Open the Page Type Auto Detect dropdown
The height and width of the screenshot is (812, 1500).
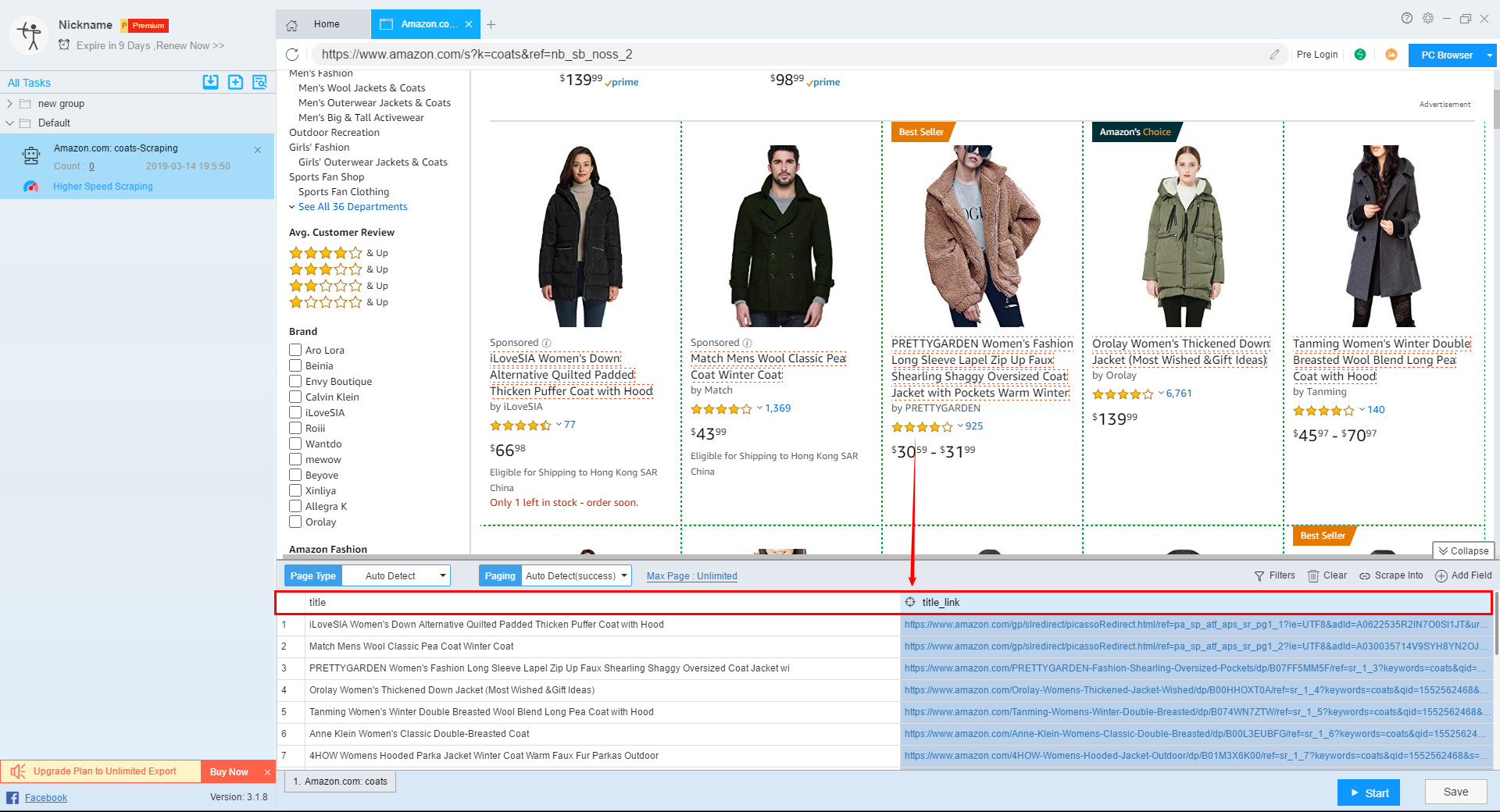pyautogui.click(x=396, y=575)
